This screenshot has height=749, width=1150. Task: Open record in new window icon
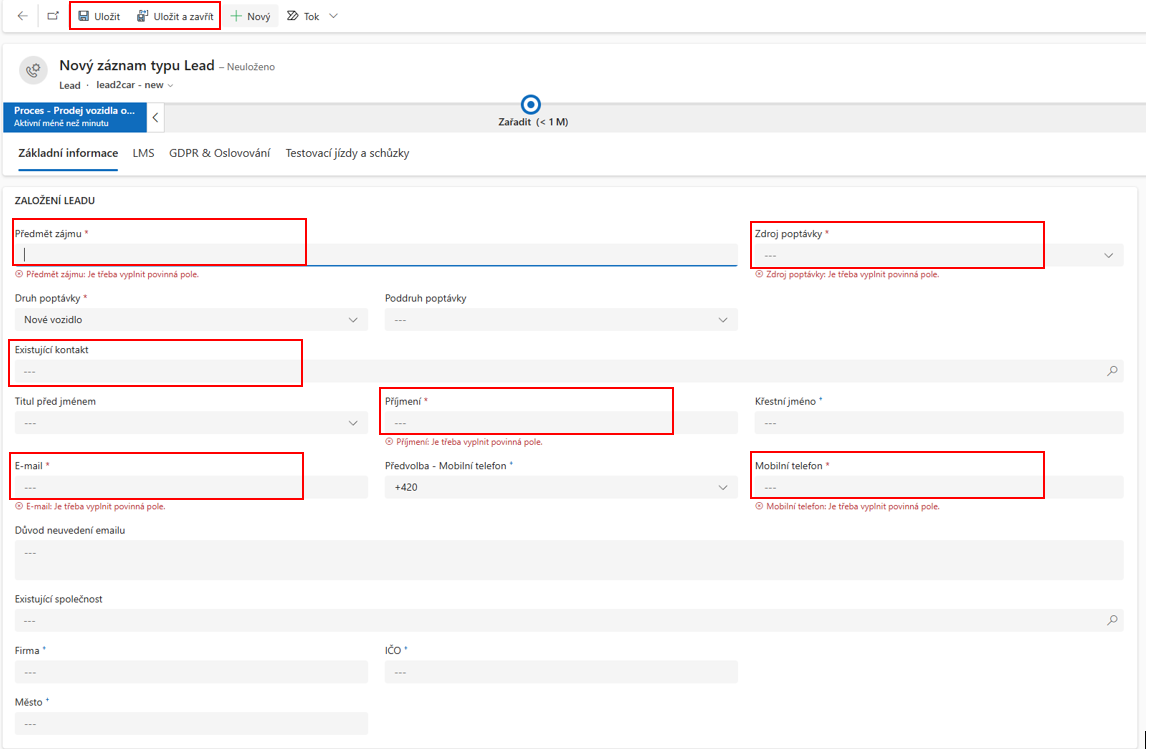(x=53, y=16)
